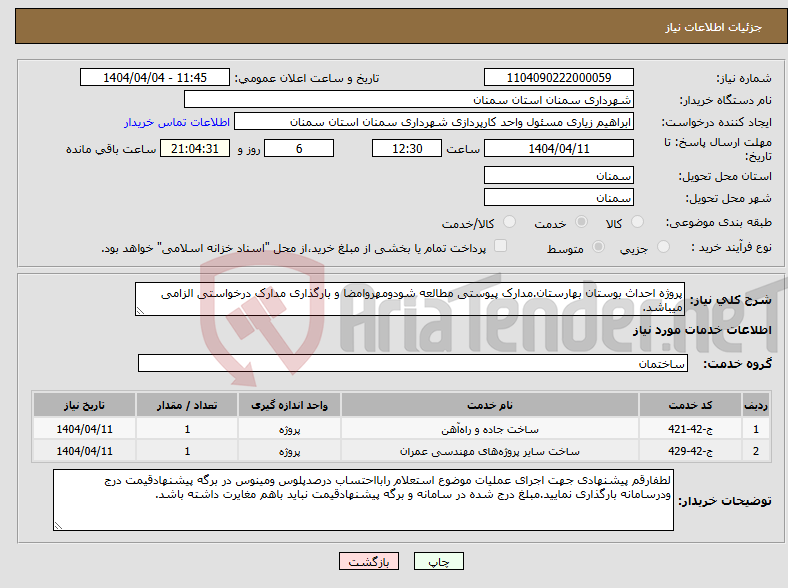Click the کد خدمت column header
Viewport: 788px width, 588px height.
(691, 405)
